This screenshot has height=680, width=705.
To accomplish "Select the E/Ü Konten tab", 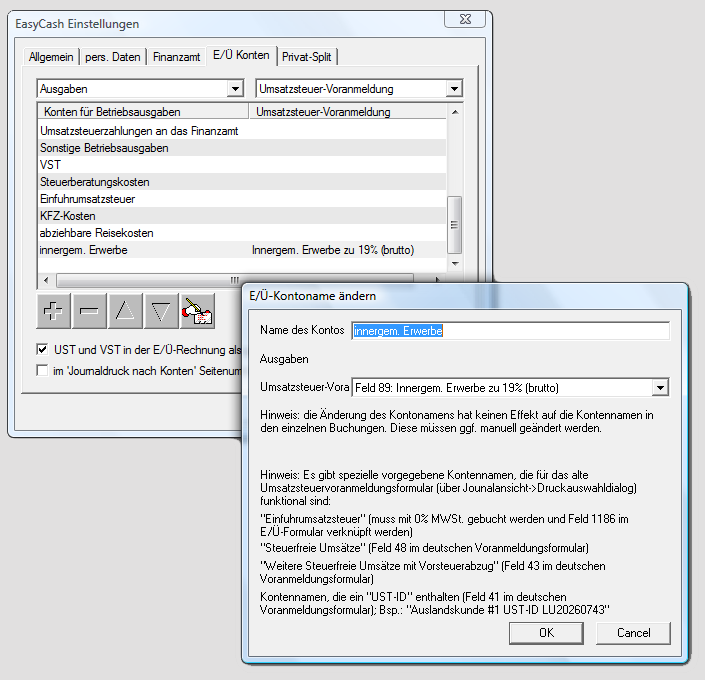I will tap(241, 55).
